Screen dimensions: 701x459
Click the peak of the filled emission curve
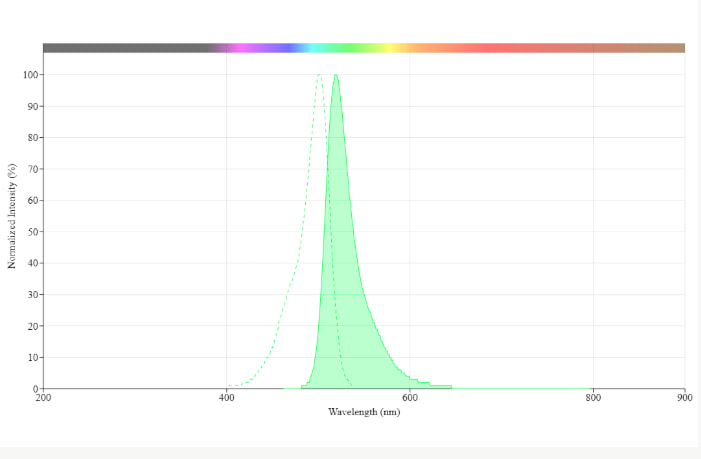(x=336, y=75)
